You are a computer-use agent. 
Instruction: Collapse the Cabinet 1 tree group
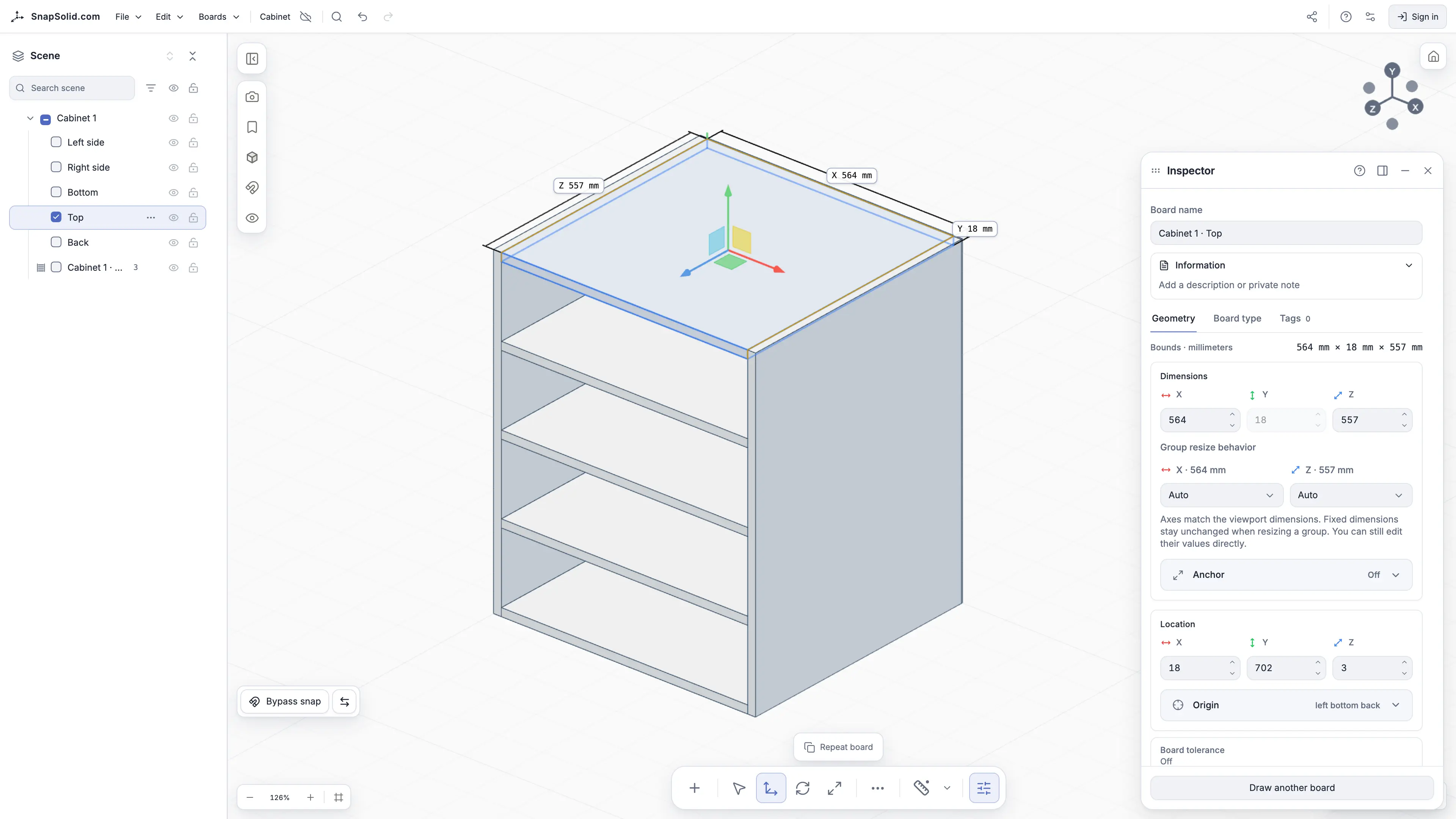30,118
